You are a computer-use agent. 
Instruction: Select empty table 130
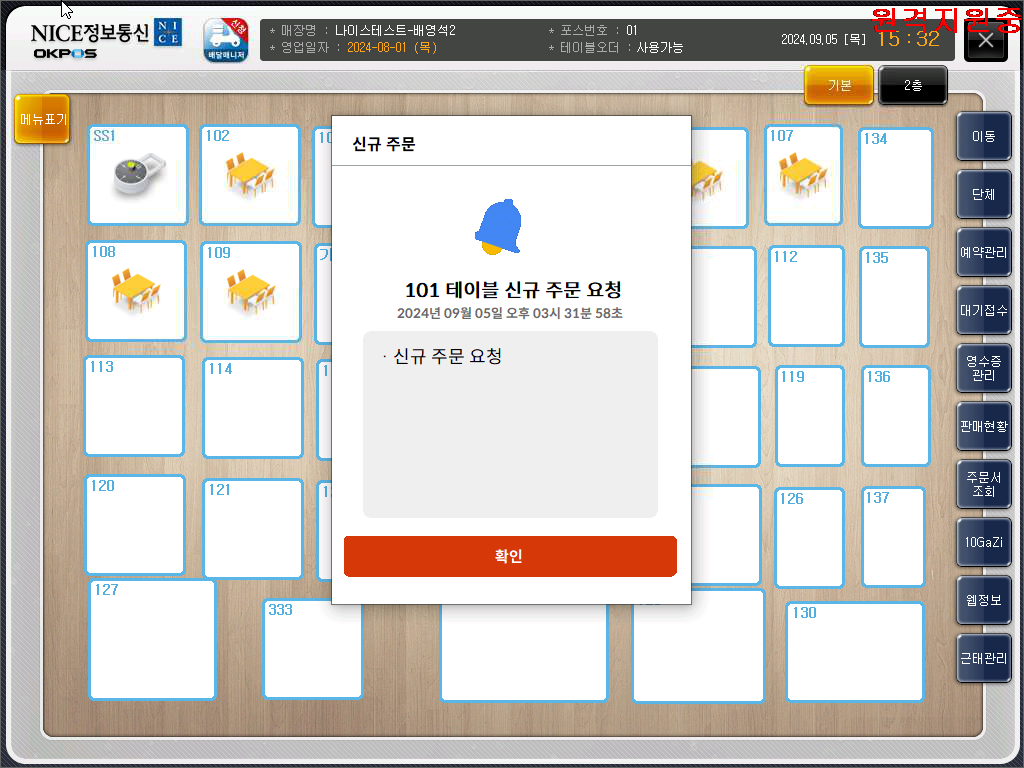855,652
